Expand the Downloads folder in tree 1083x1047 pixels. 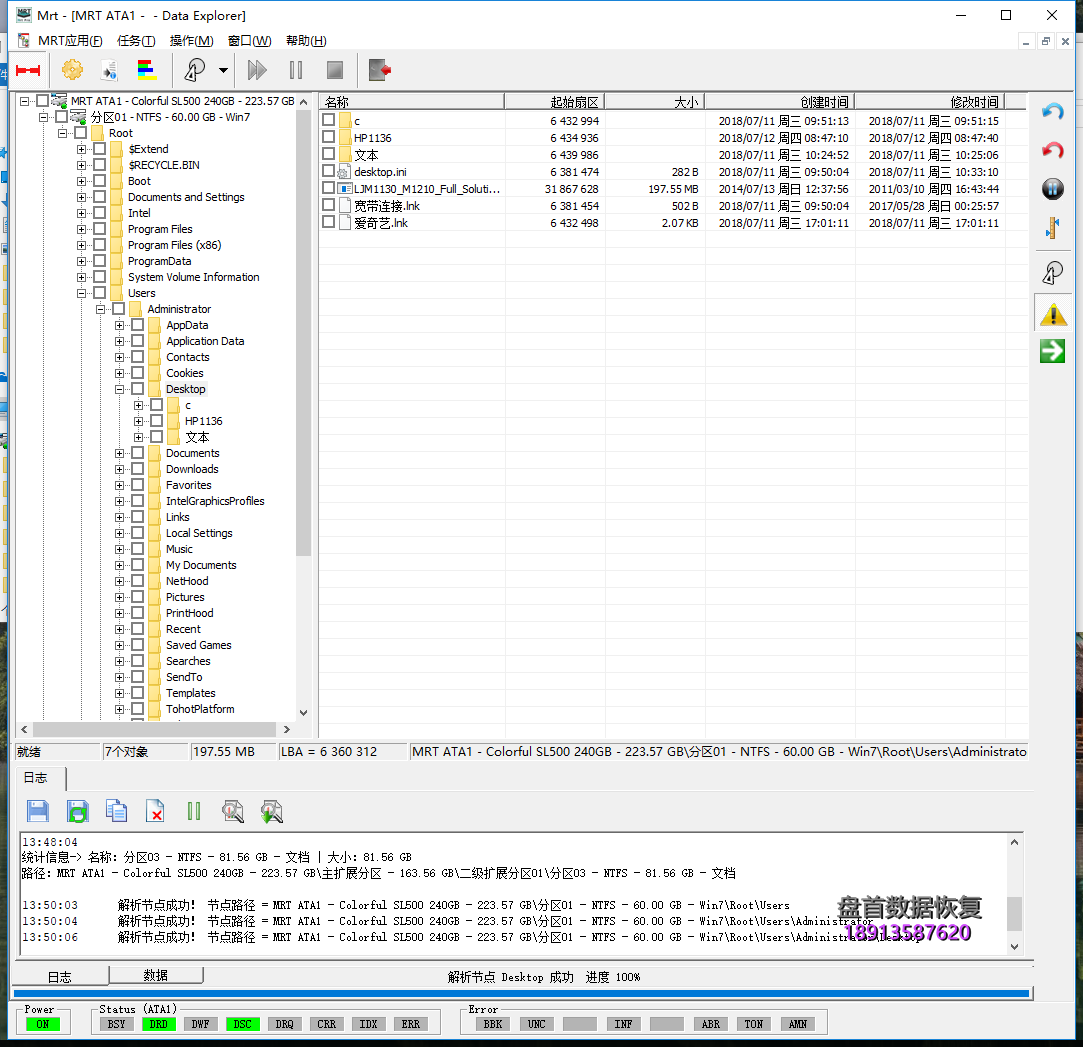pyautogui.click(x=120, y=469)
